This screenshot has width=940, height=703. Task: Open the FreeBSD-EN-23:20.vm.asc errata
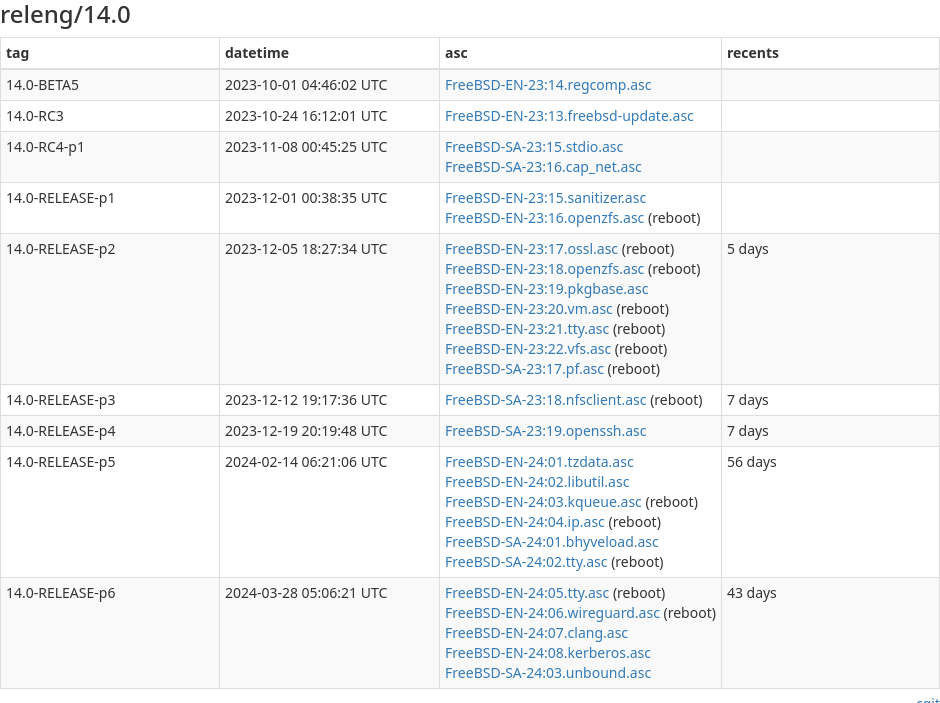528,309
